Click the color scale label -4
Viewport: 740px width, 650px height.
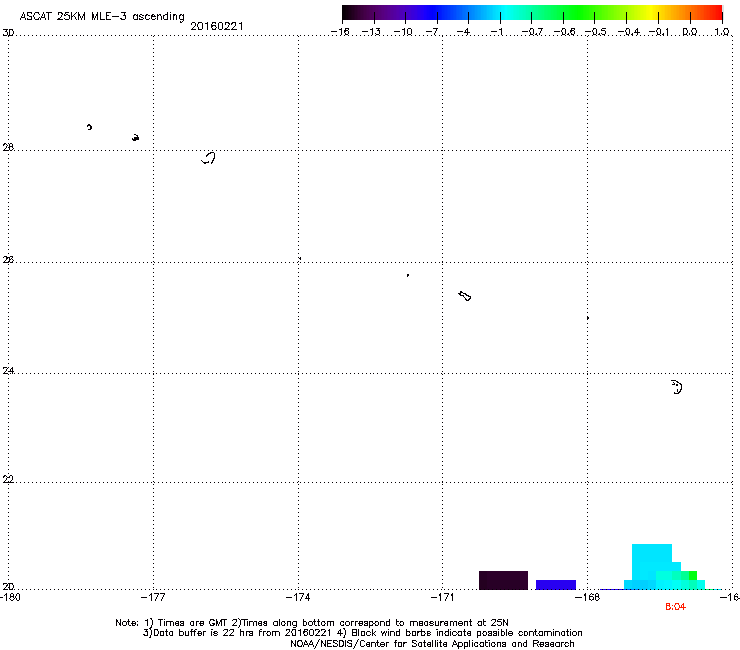pyautogui.click(x=463, y=32)
